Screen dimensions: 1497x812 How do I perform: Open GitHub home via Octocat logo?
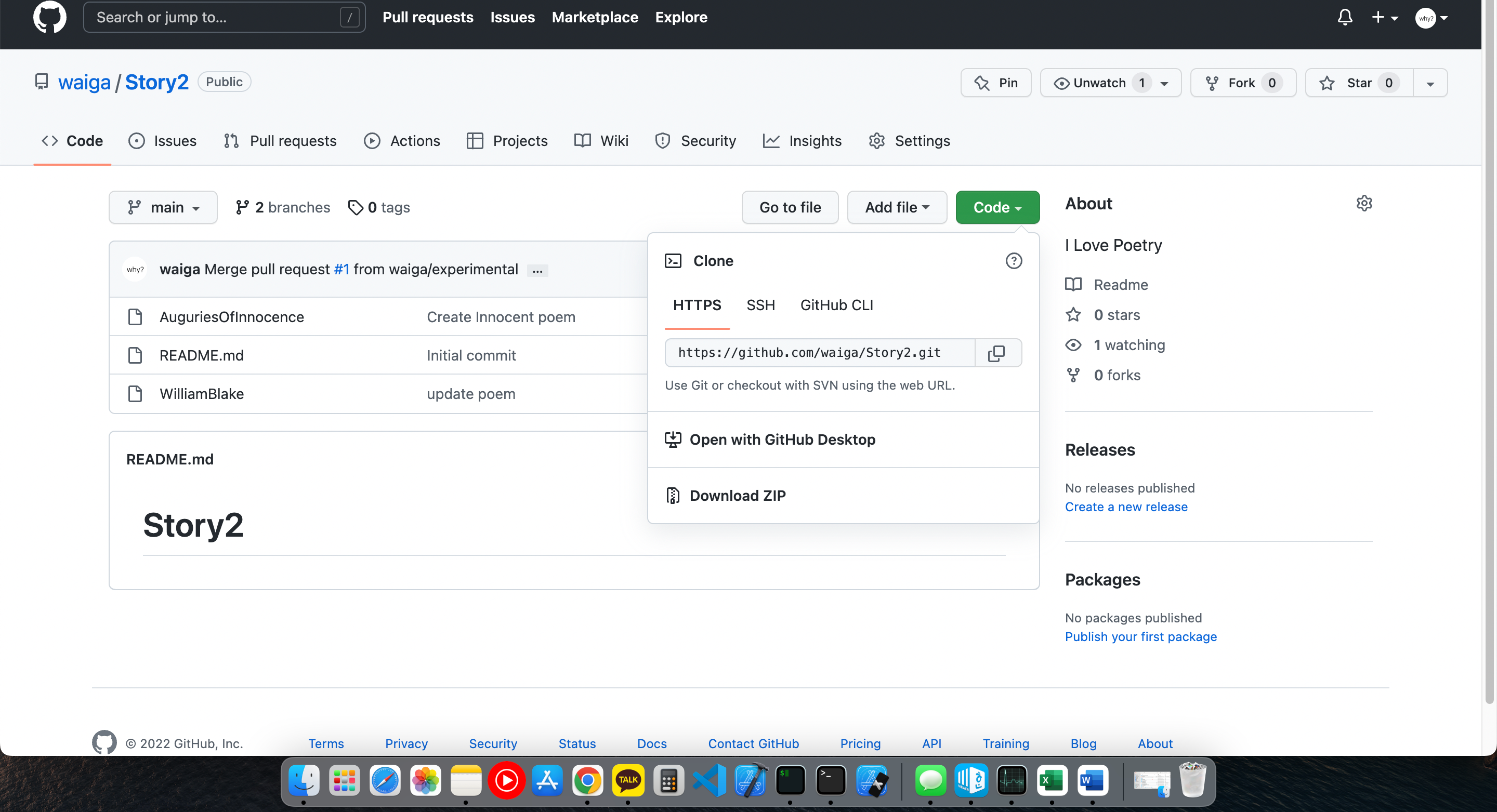coord(49,18)
